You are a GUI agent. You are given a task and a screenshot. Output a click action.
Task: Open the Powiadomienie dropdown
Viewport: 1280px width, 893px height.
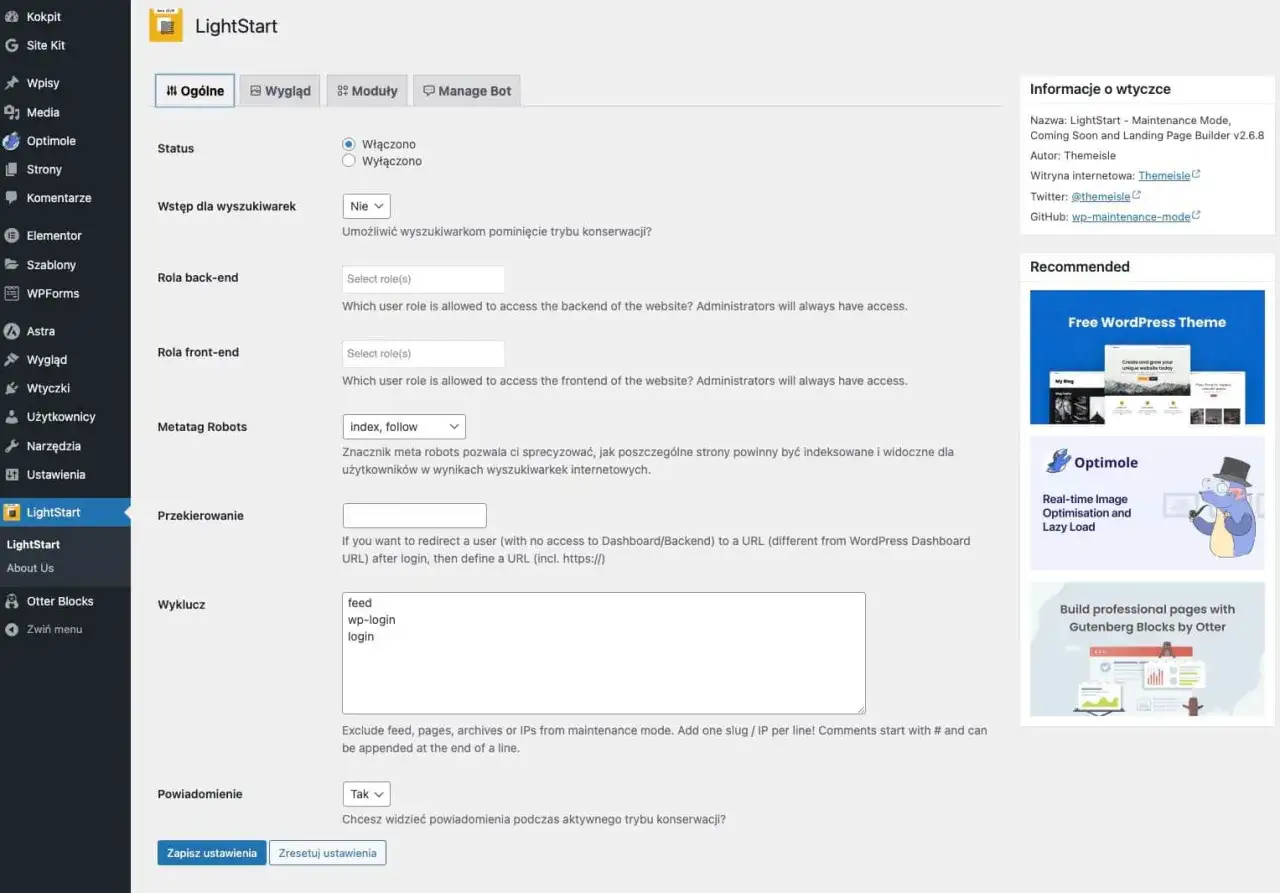pyautogui.click(x=366, y=794)
